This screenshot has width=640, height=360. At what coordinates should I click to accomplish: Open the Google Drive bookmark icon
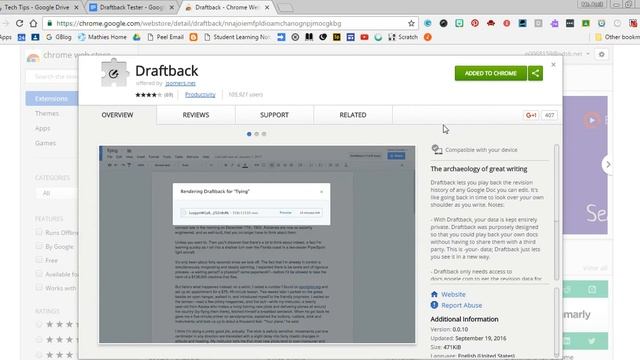tap(137, 37)
